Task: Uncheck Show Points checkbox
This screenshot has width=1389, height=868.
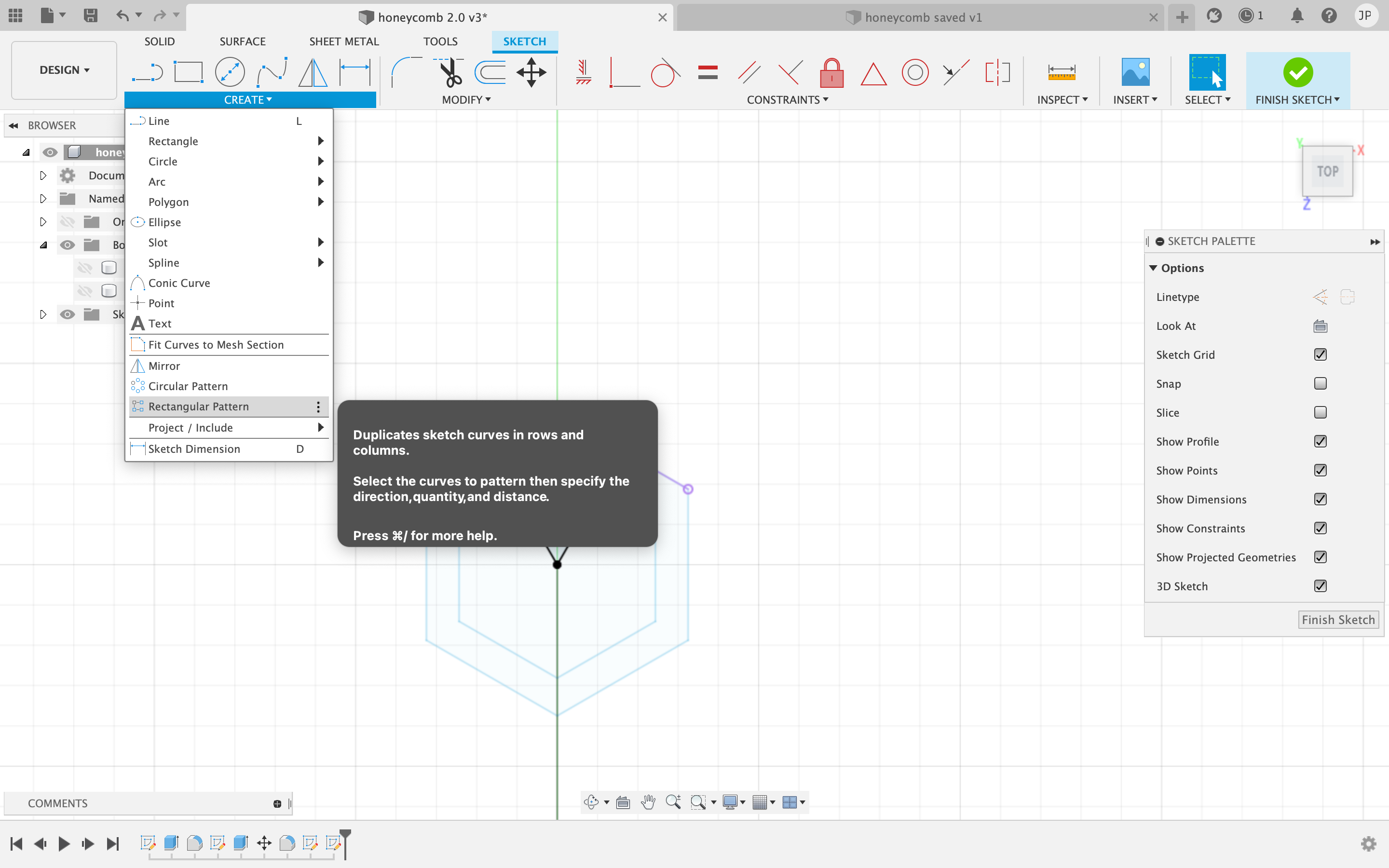Action: 1320,470
